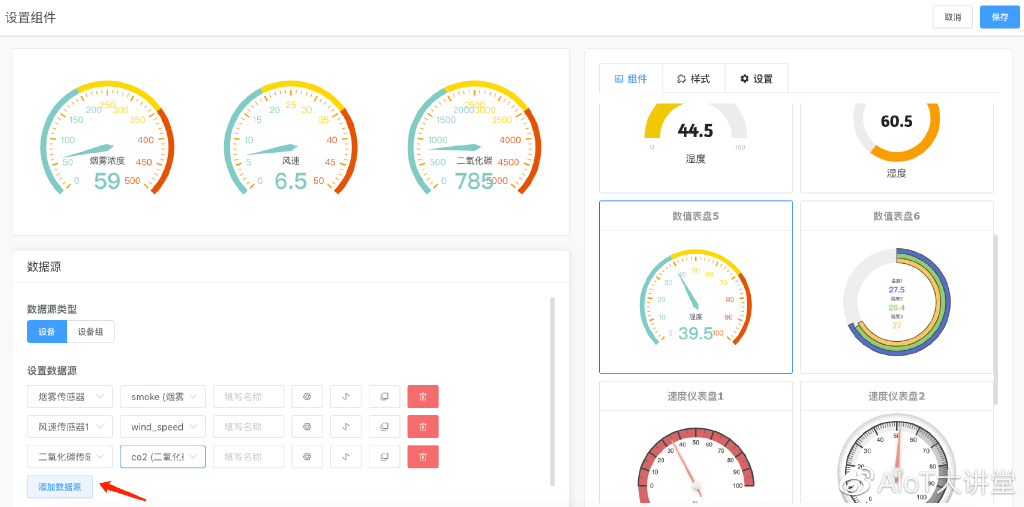The image size is (1024, 507).
Task: Click the 烟雾浓度 preview gauge
Action: tap(108, 139)
